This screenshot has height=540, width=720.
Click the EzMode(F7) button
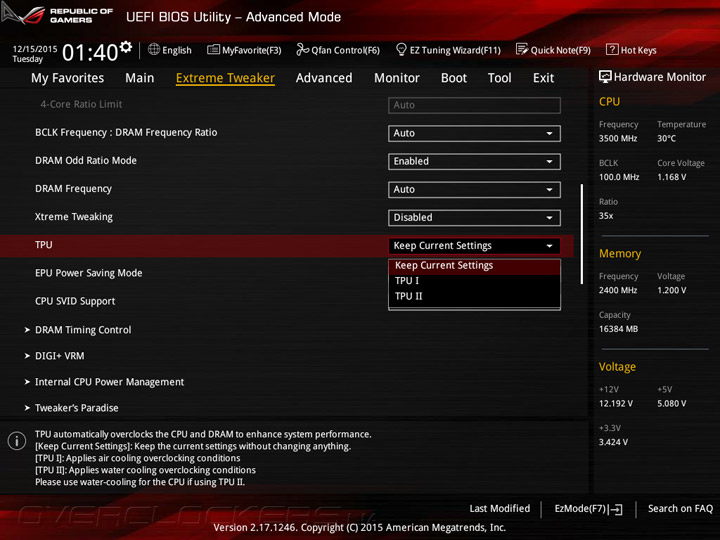(588, 509)
